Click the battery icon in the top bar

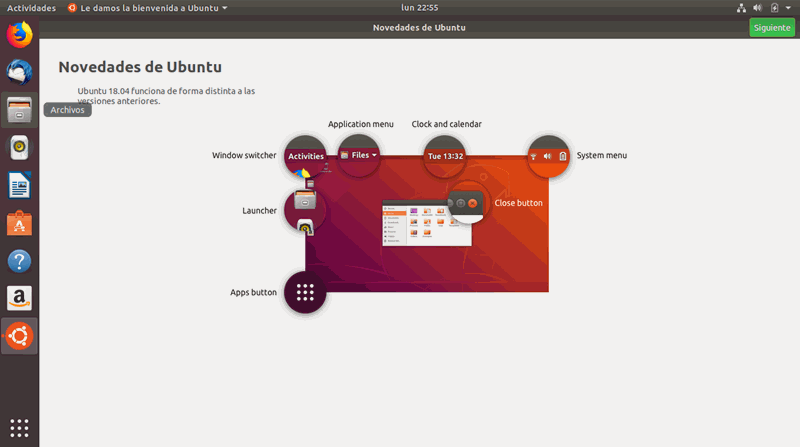click(774, 7)
